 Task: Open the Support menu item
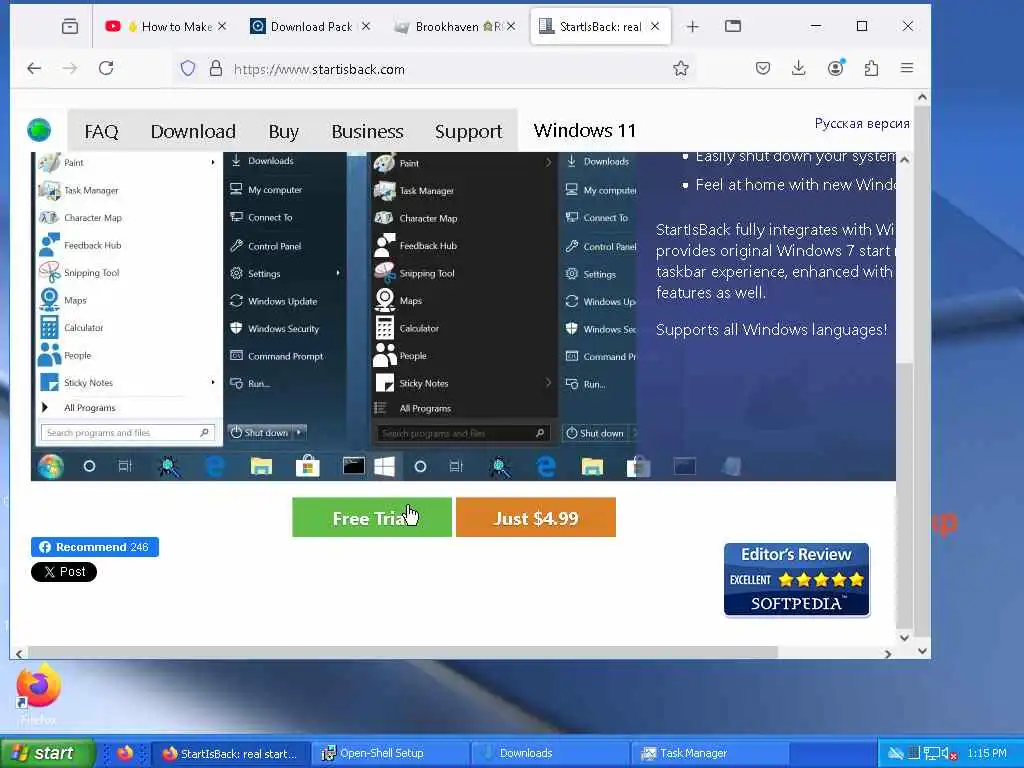click(468, 131)
